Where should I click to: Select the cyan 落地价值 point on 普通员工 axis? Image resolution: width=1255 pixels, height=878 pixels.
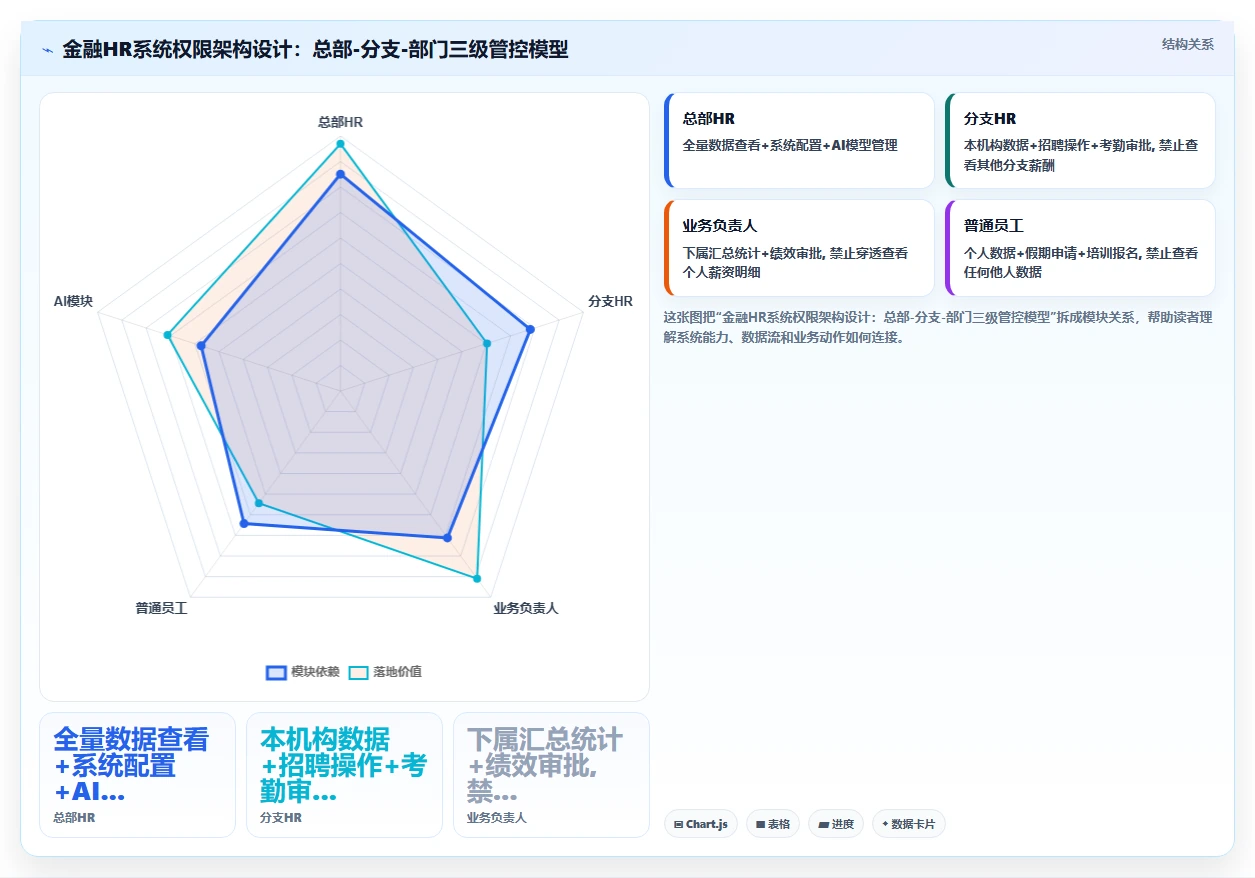[x=259, y=502]
